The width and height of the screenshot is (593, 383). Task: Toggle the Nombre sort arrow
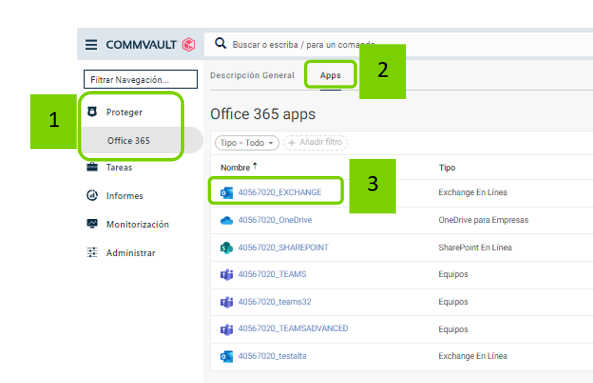click(255, 166)
